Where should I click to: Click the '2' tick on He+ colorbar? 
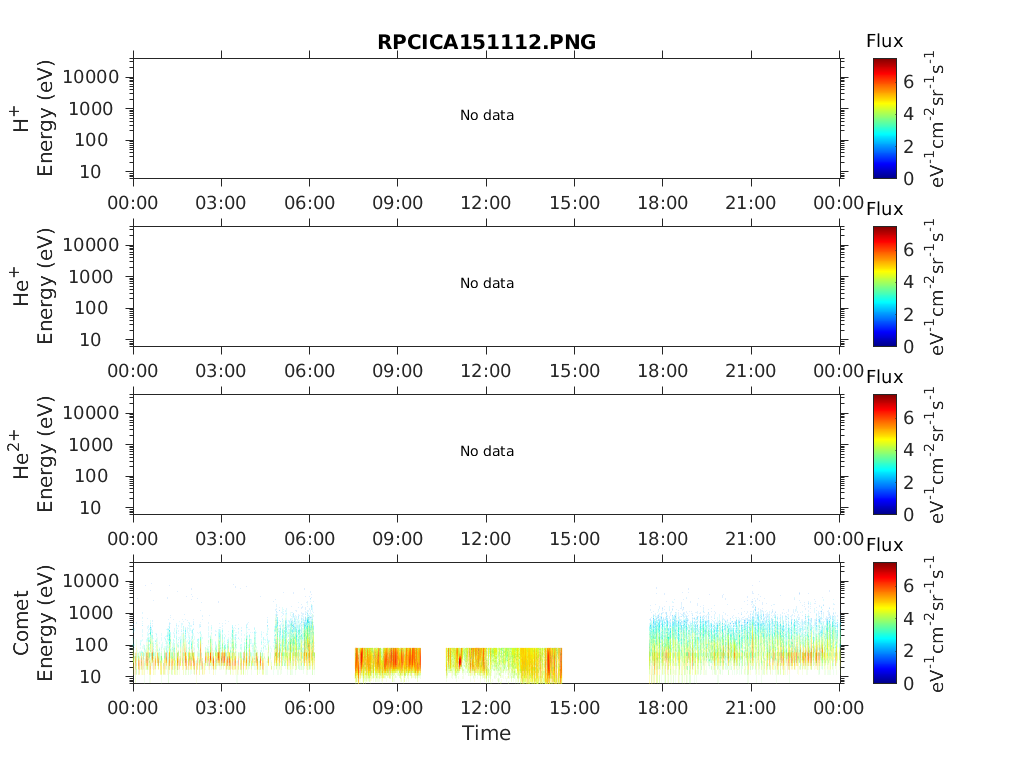click(908, 314)
